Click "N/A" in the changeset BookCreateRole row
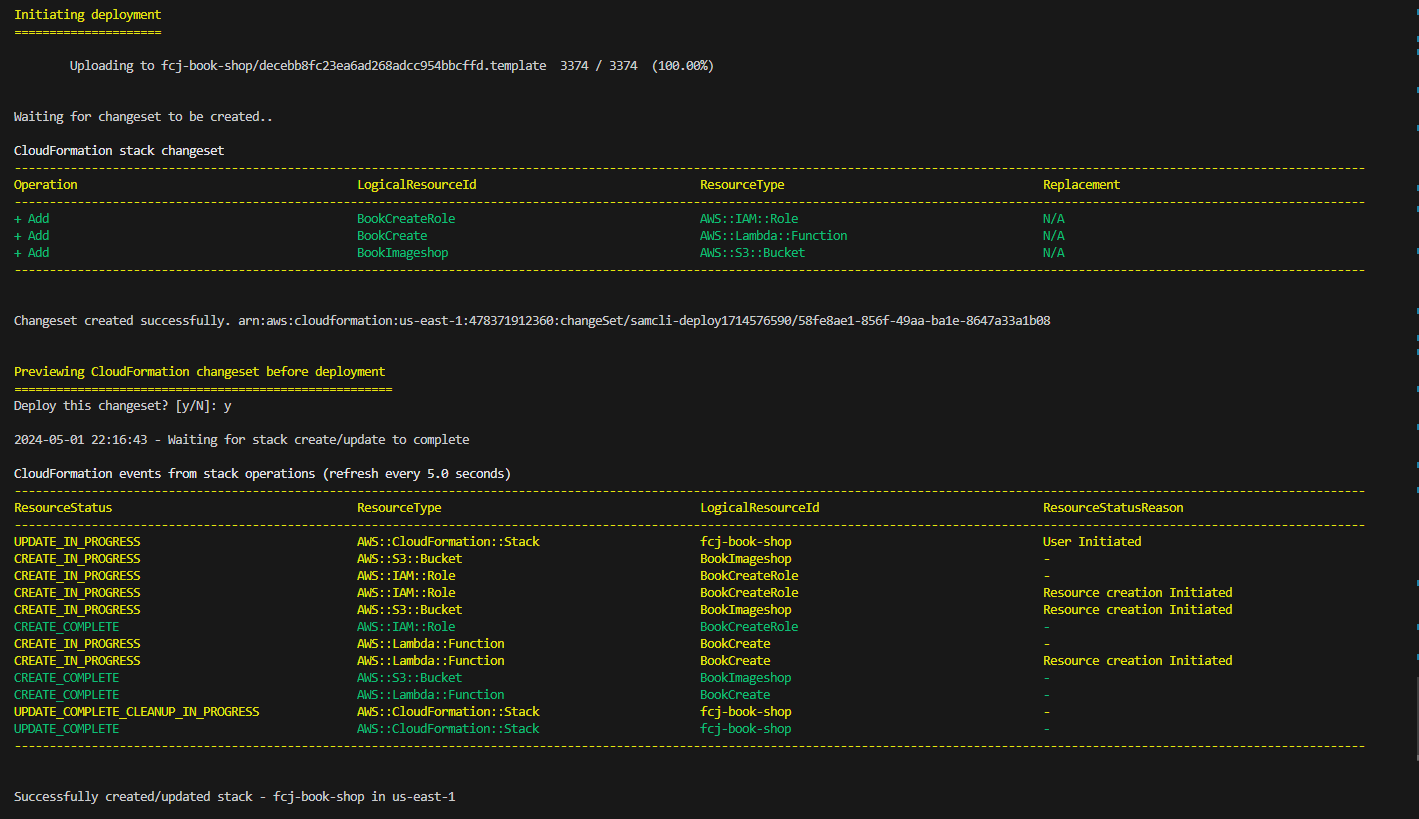Screen dimensions: 1419x819 click(x=1053, y=219)
